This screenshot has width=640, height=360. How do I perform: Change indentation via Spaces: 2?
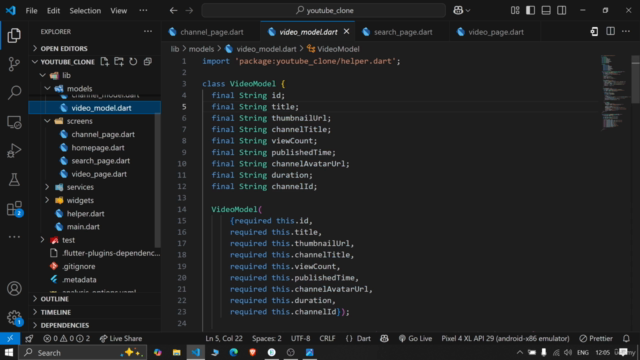267,338
